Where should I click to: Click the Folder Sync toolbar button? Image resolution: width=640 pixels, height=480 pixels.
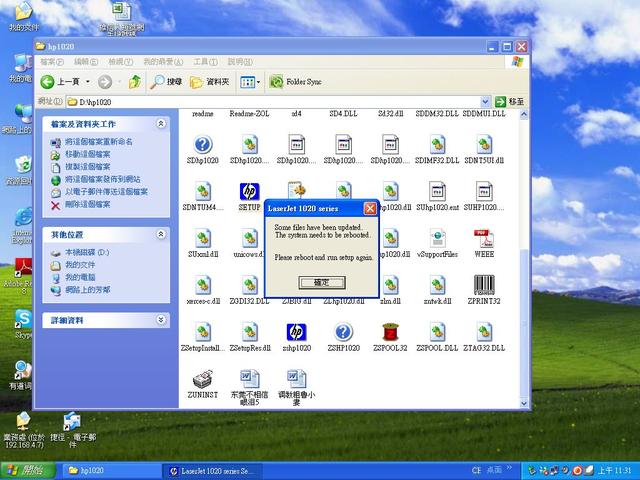tap(296, 81)
